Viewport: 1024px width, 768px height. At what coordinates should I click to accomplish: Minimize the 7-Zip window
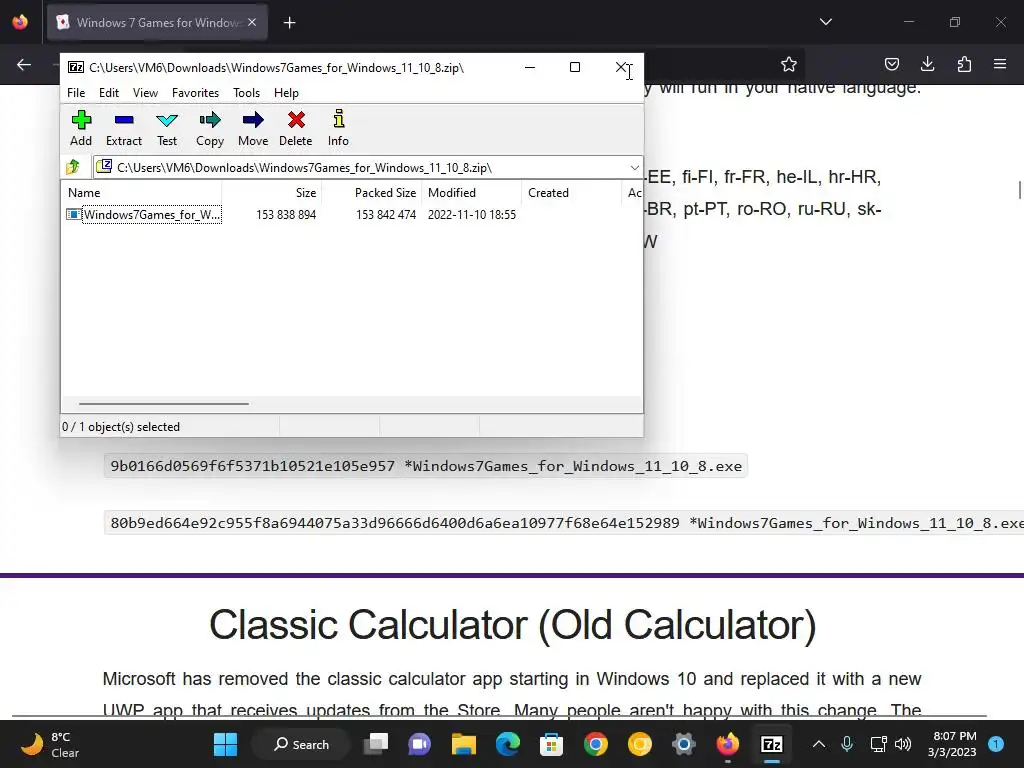pyautogui.click(x=530, y=67)
